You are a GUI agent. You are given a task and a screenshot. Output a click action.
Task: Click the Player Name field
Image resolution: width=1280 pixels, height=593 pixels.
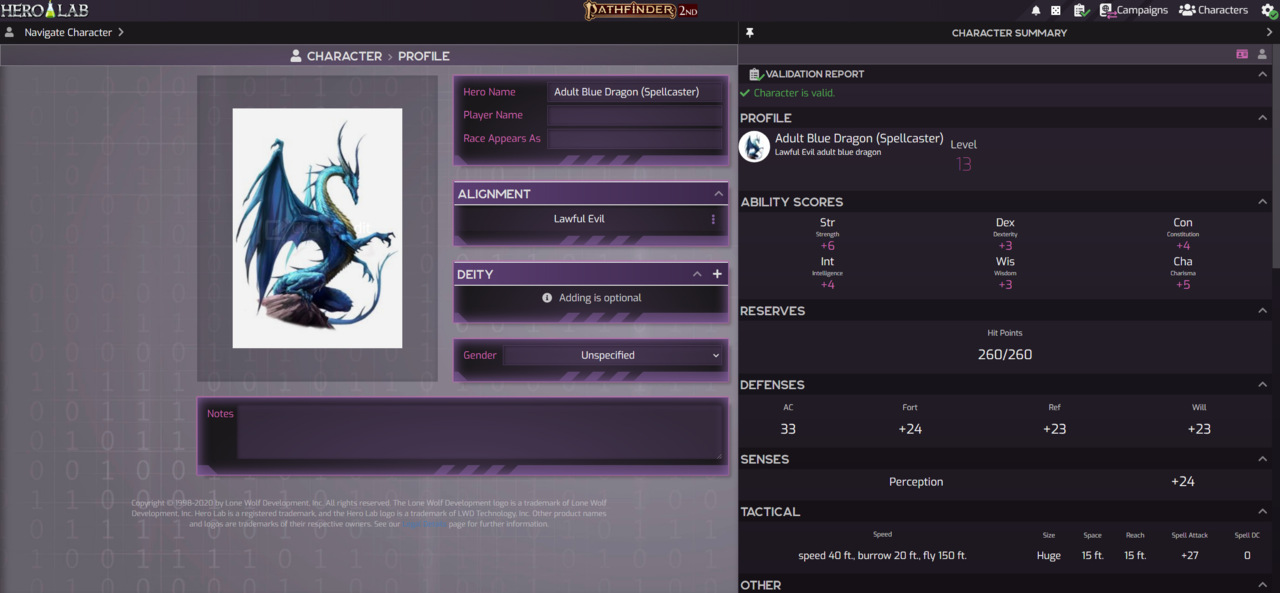[635, 115]
